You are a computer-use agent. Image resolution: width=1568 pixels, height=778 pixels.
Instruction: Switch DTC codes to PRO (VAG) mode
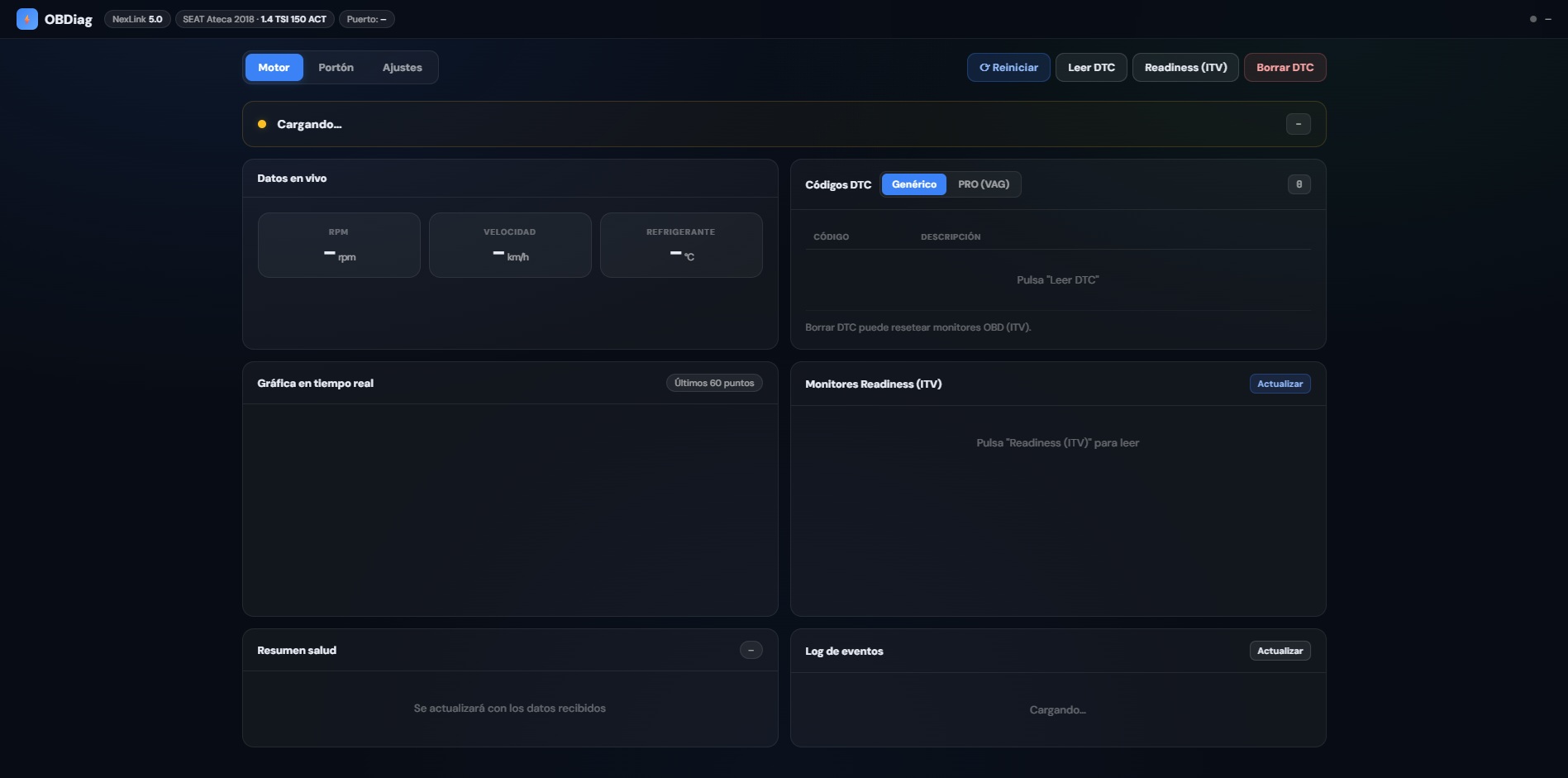click(983, 184)
